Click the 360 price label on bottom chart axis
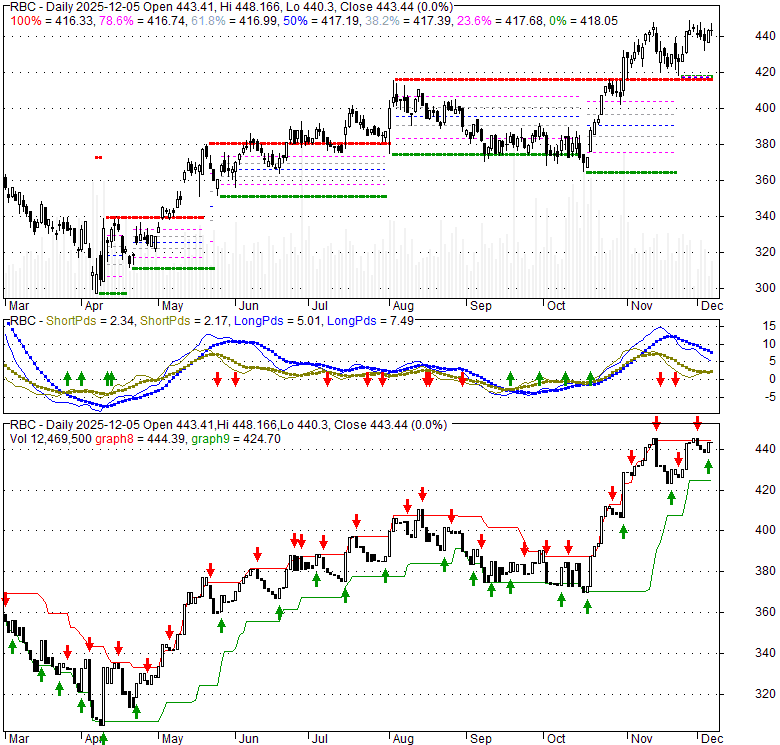Image resolution: width=780 pixels, height=745 pixels. tap(765, 612)
